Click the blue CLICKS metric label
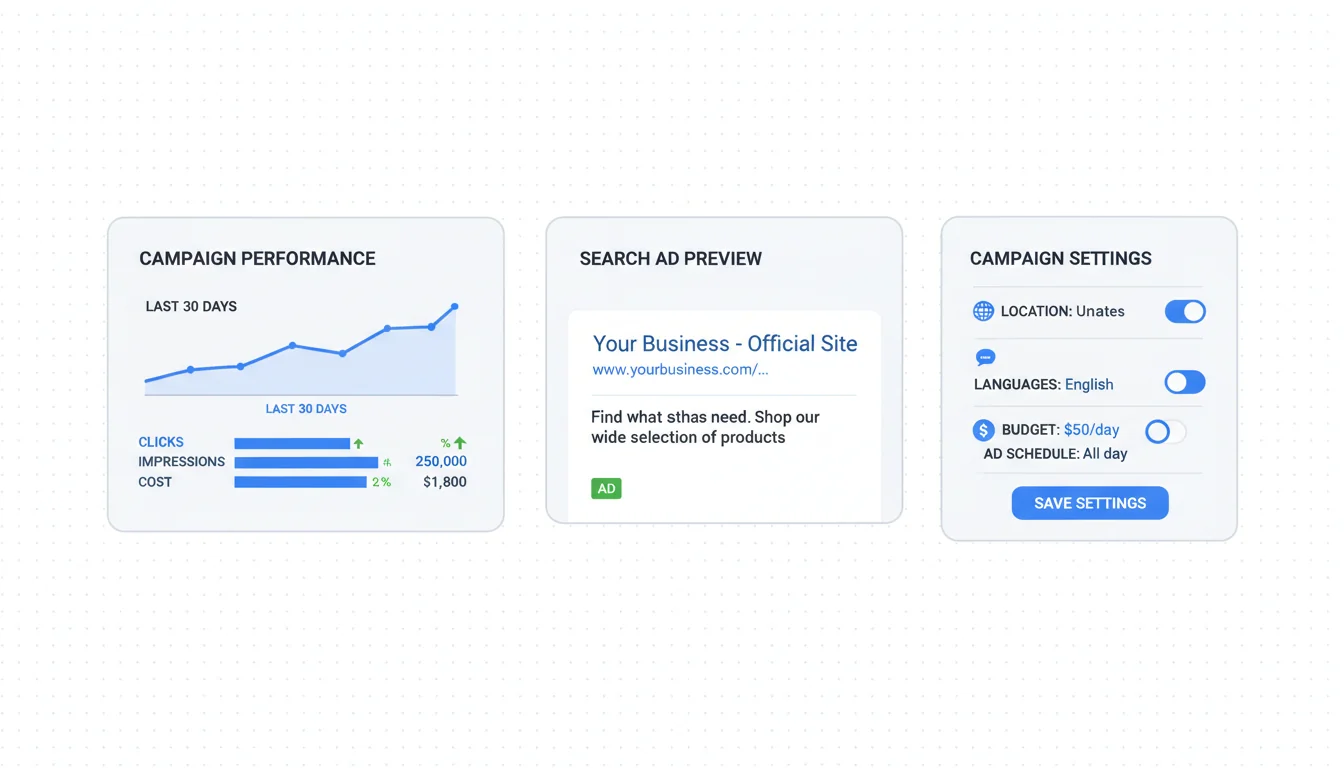The width and height of the screenshot is (1344, 768). click(x=161, y=442)
